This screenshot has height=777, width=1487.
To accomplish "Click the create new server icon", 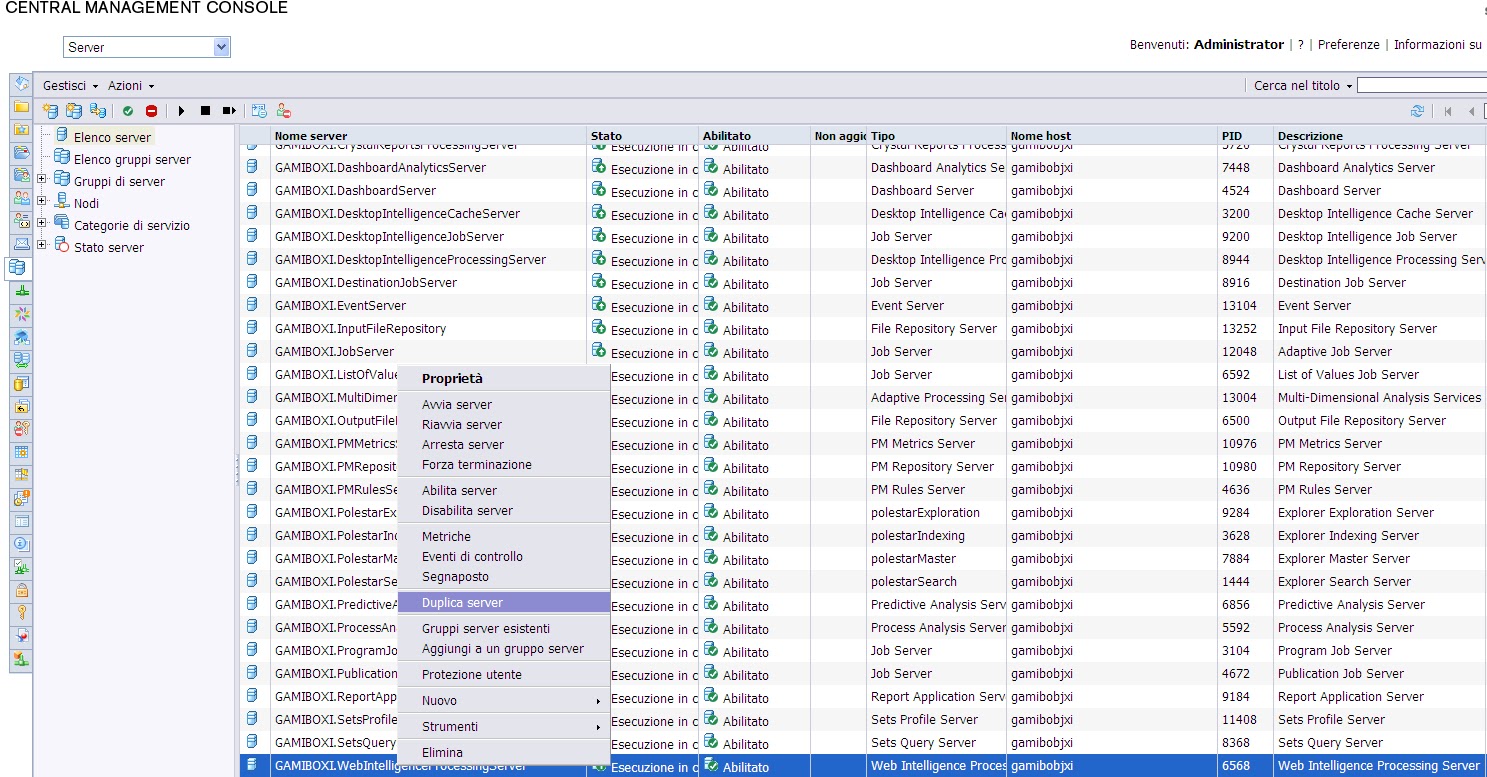I will tap(50, 111).
